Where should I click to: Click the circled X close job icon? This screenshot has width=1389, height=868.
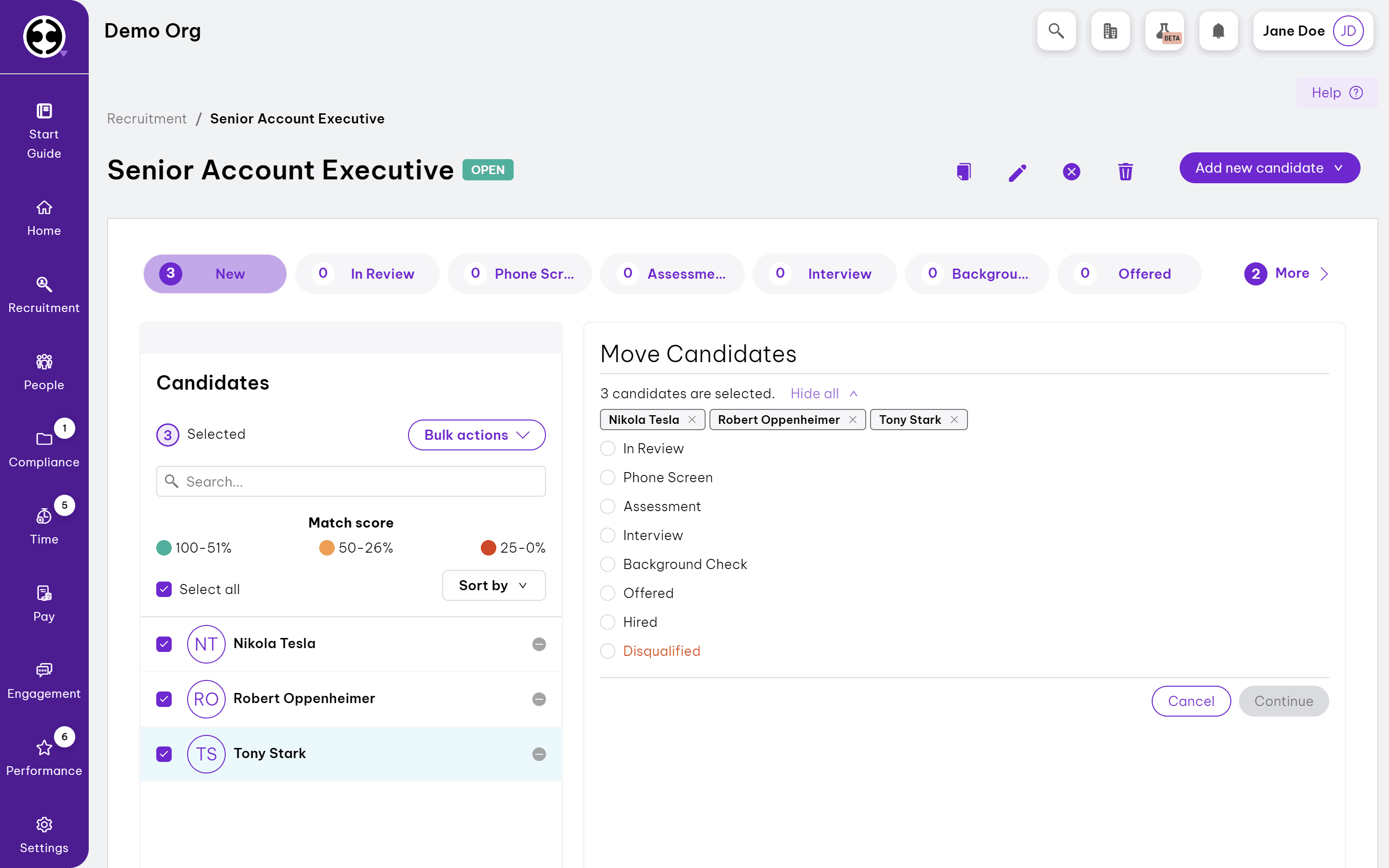coord(1071,172)
